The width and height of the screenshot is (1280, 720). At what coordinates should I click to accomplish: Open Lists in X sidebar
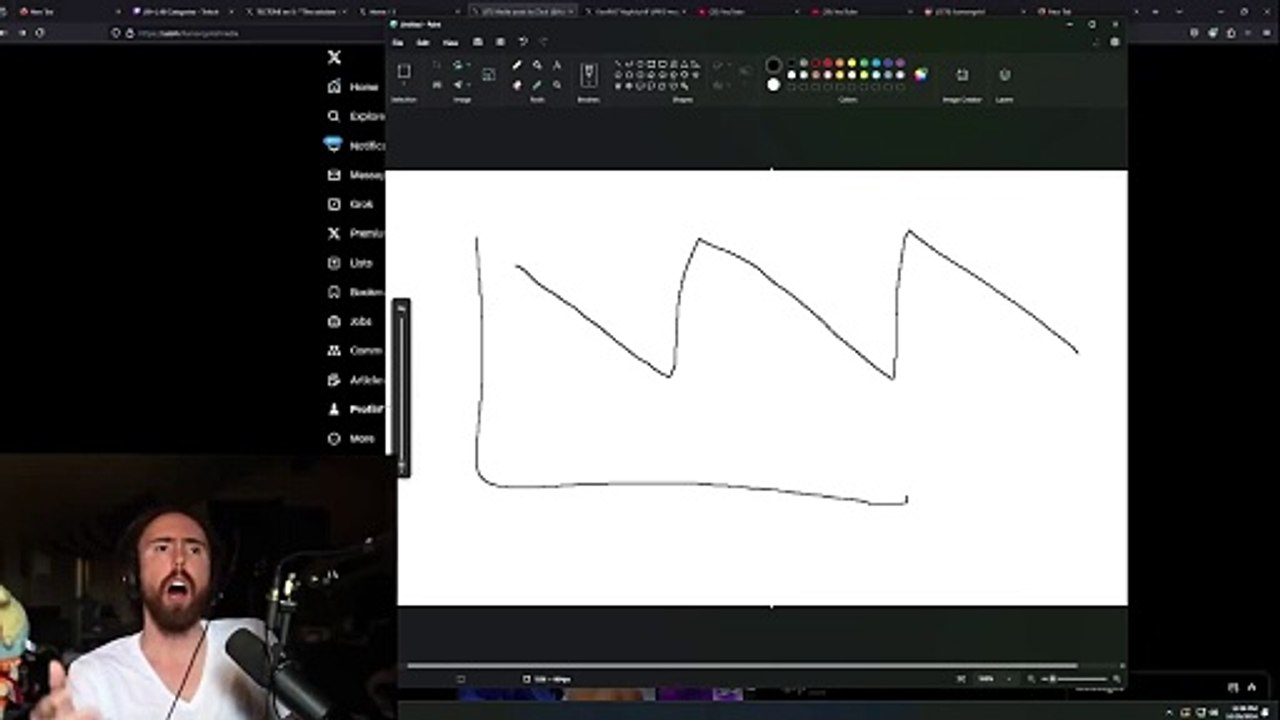351,263
